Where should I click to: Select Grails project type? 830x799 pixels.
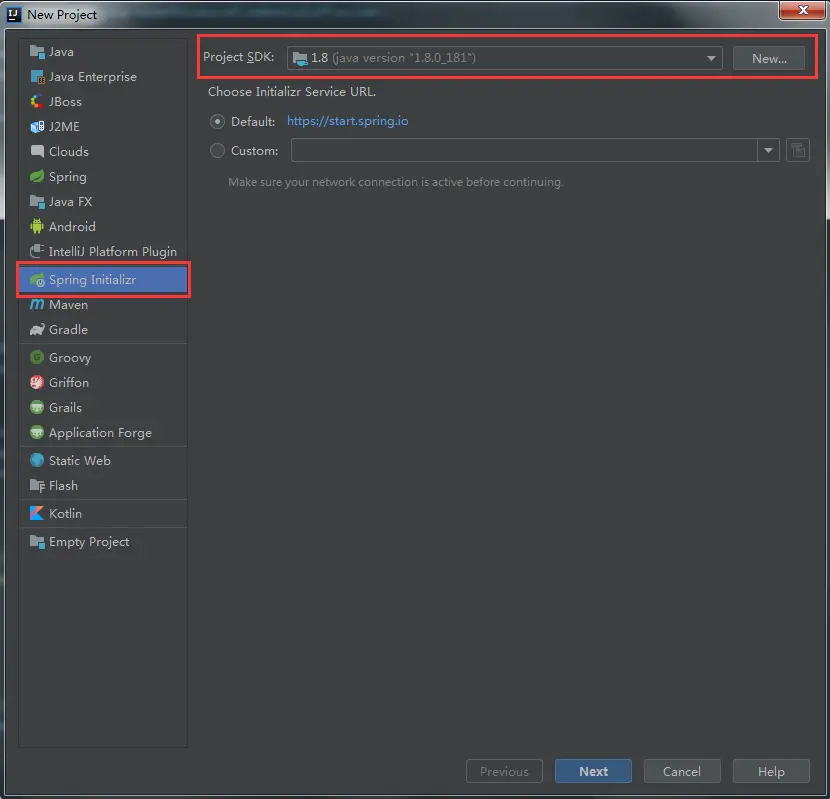103,407
